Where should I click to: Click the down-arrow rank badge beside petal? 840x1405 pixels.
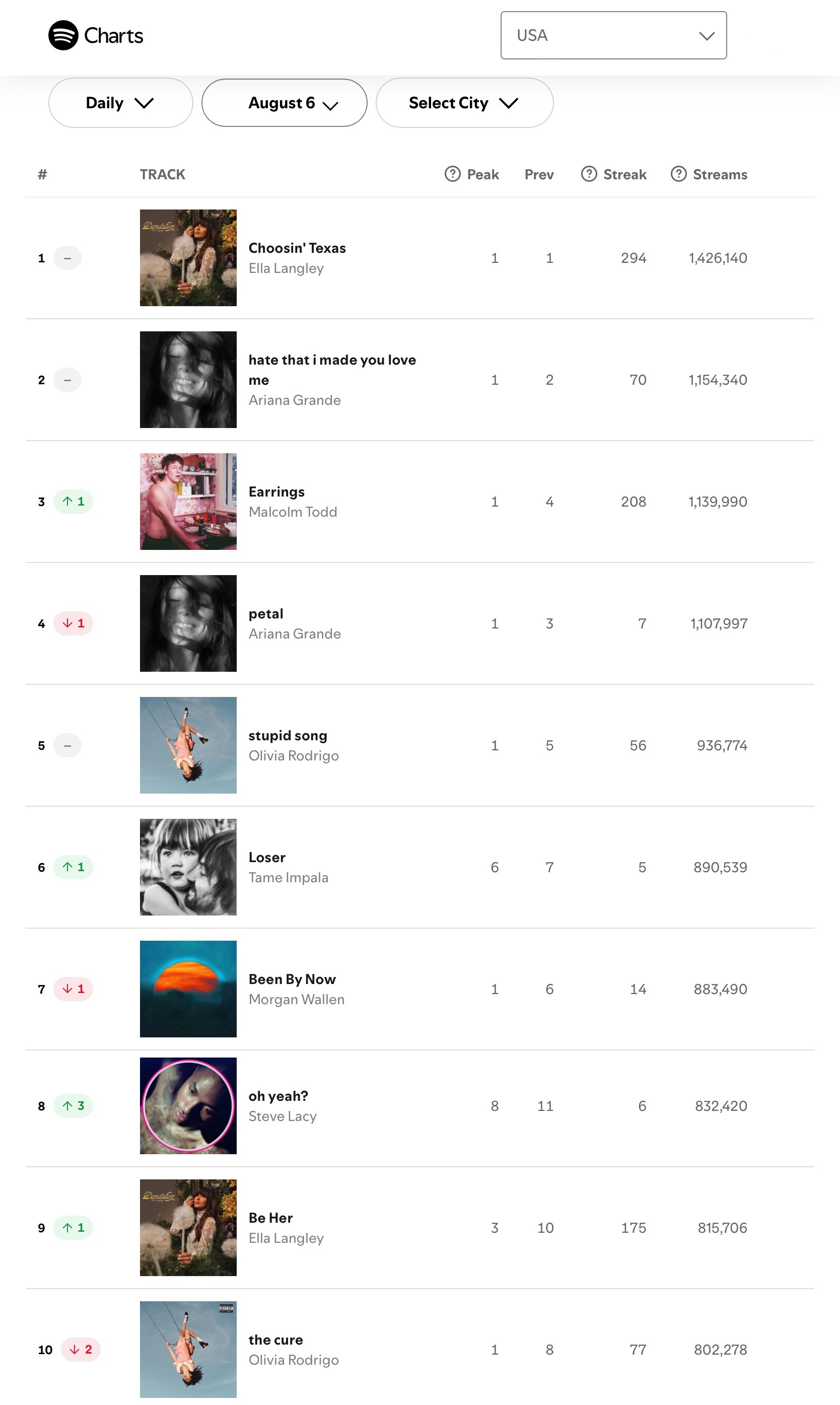click(x=73, y=623)
